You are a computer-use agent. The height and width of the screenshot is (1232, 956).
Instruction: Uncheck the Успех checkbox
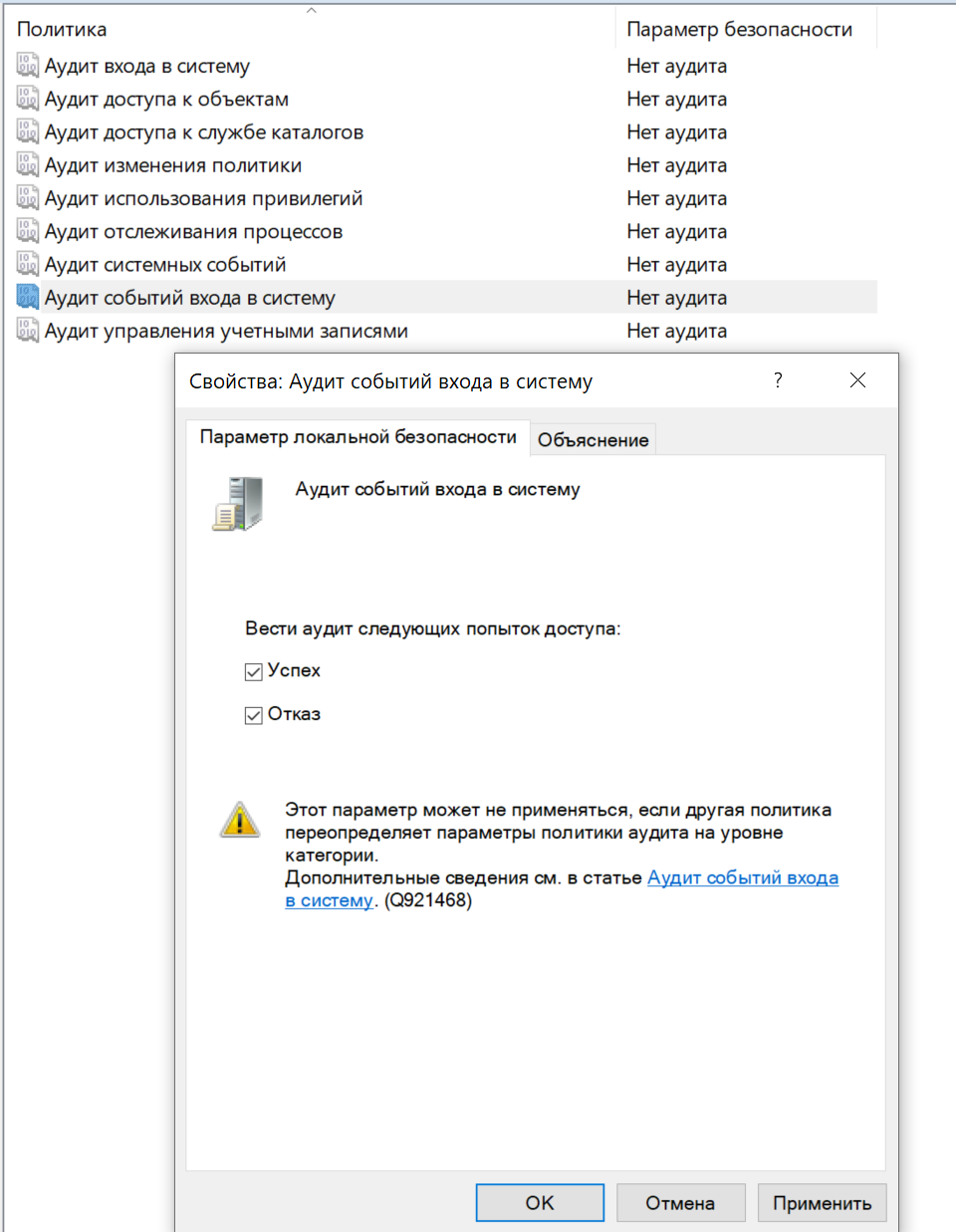pyautogui.click(x=254, y=672)
